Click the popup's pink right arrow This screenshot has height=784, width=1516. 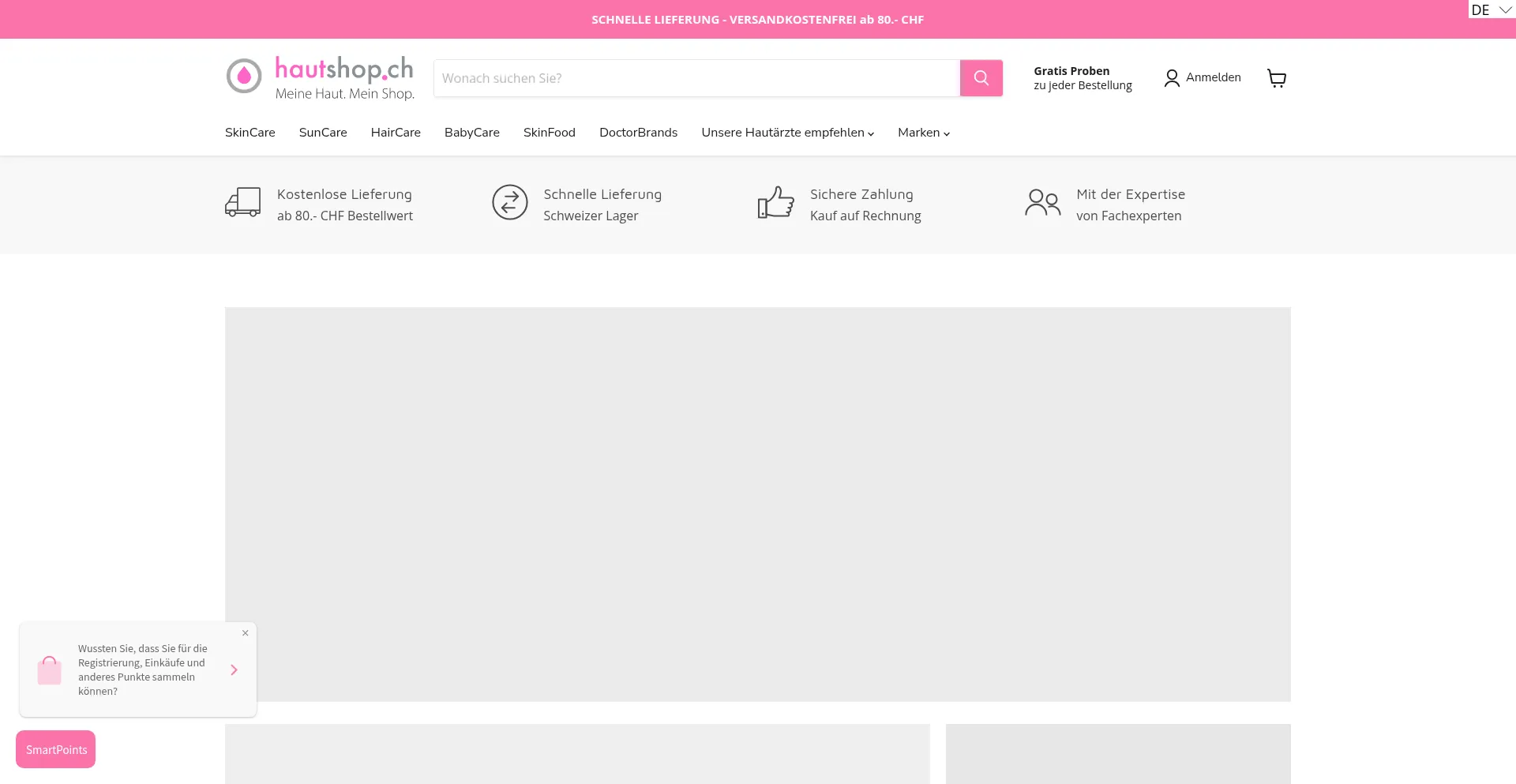(234, 670)
